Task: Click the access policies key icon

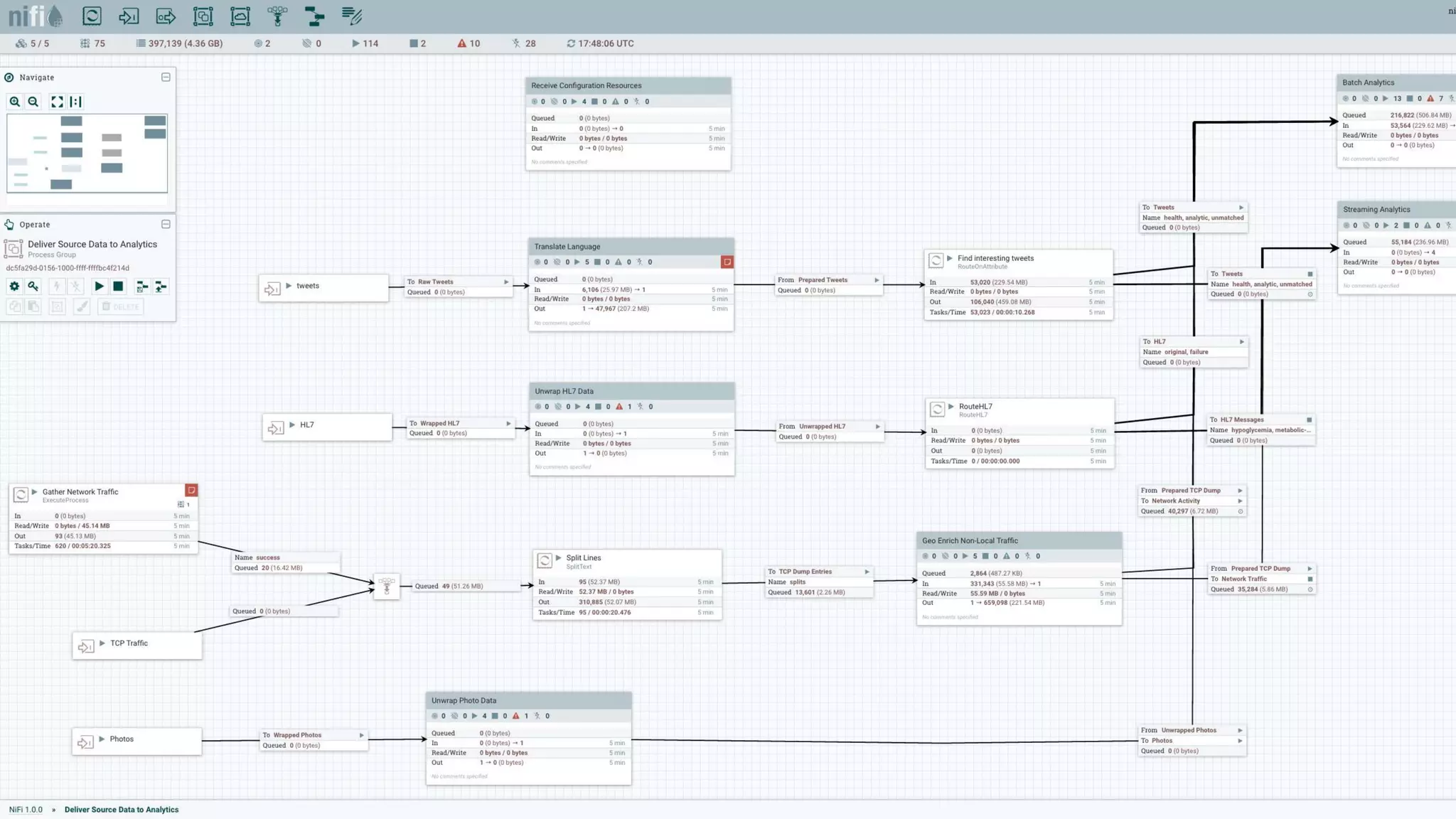Action: click(33, 287)
